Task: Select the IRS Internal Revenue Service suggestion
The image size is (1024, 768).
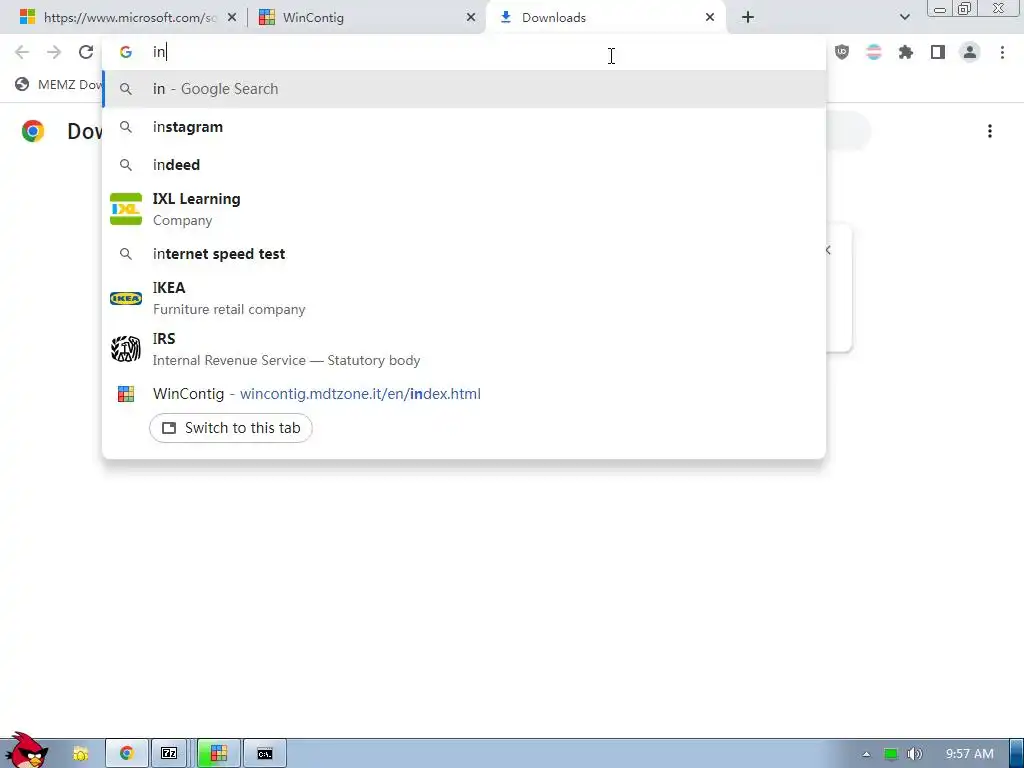Action: pos(464,349)
